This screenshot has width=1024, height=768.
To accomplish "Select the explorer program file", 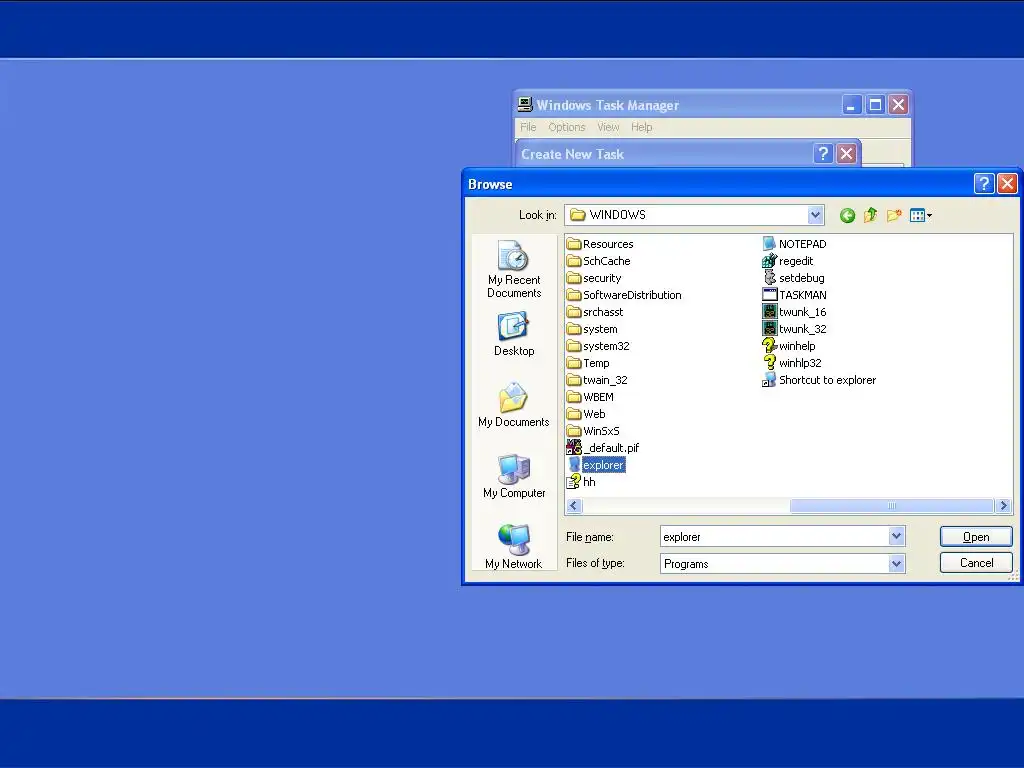I will (x=596, y=464).
